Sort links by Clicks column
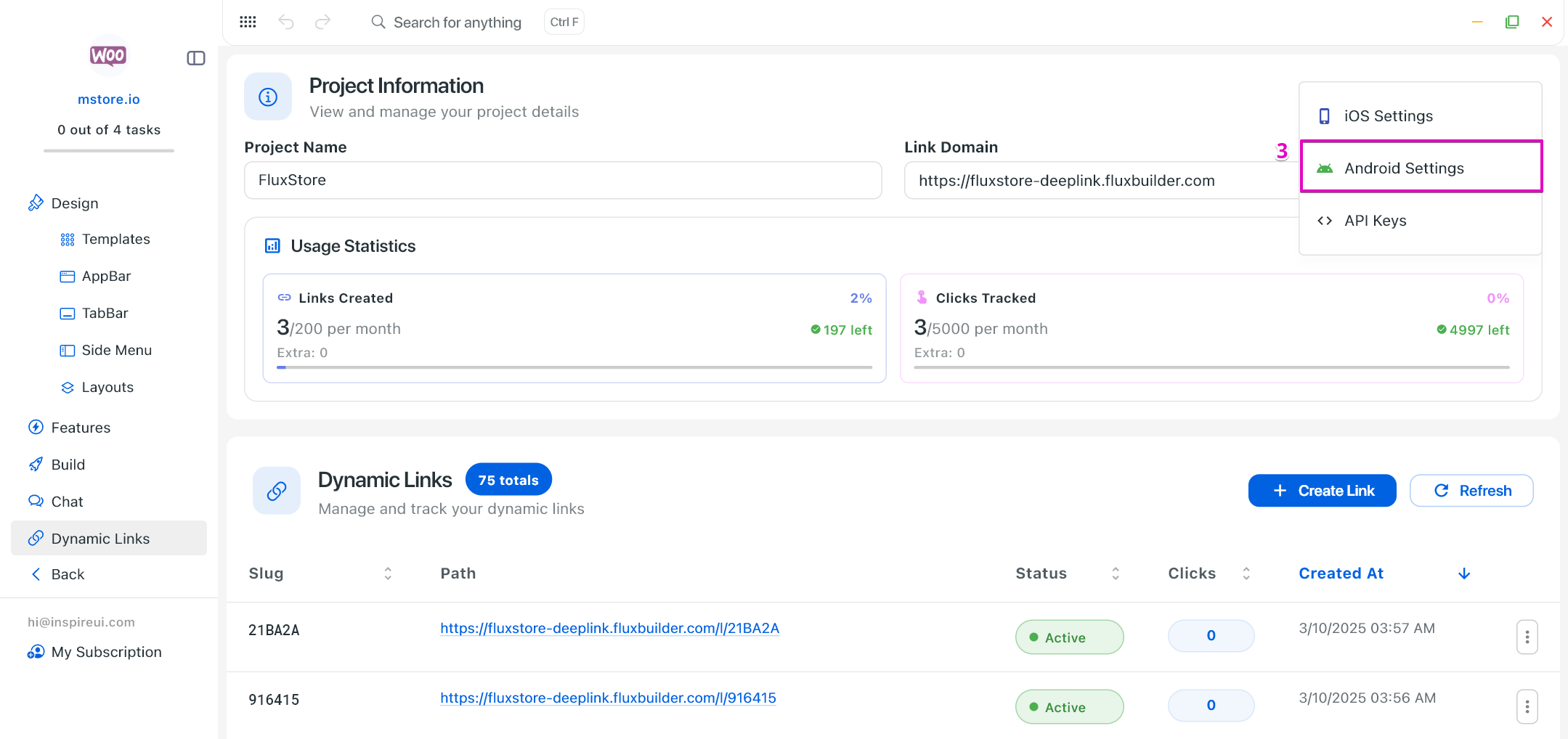Image resolution: width=1568 pixels, height=739 pixels. pyautogui.click(x=1246, y=573)
